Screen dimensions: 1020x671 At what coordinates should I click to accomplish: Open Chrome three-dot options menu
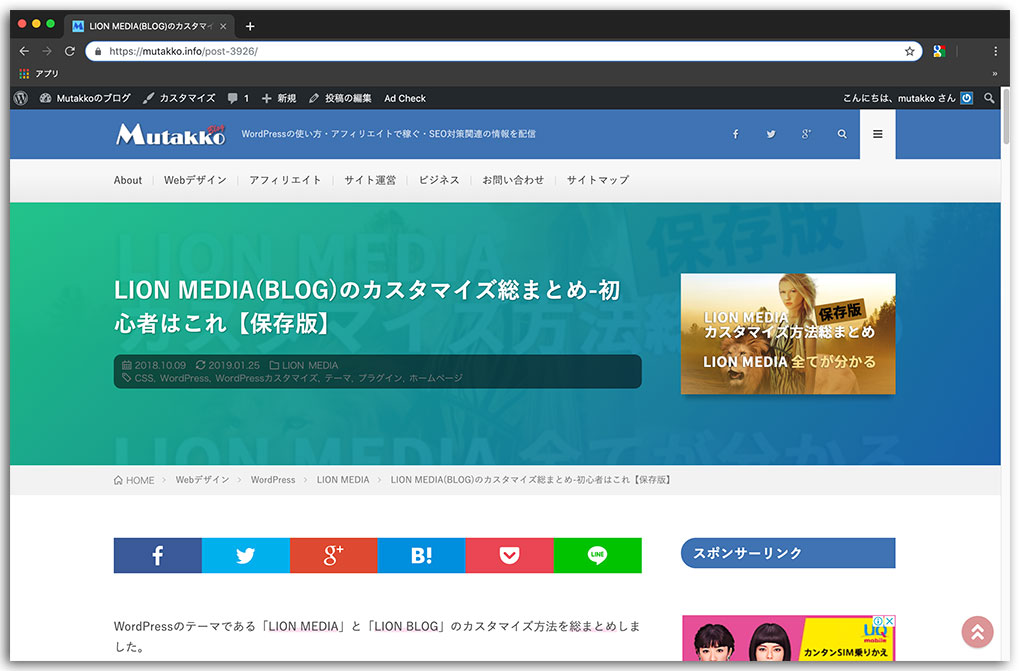pyautogui.click(x=995, y=51)
